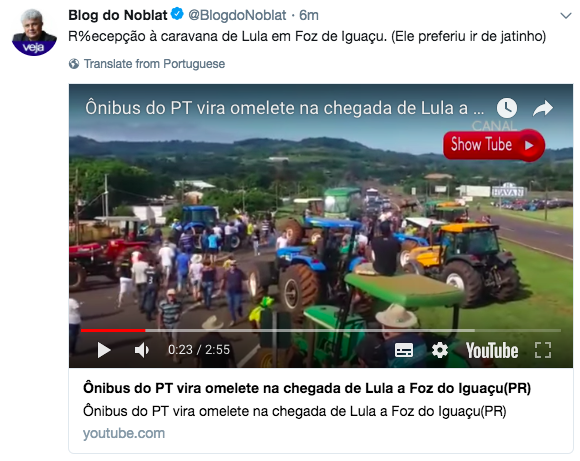Open the video on YouTube via the logo
Viewport: 580px width, 461px height.
[x=492, y=350]
